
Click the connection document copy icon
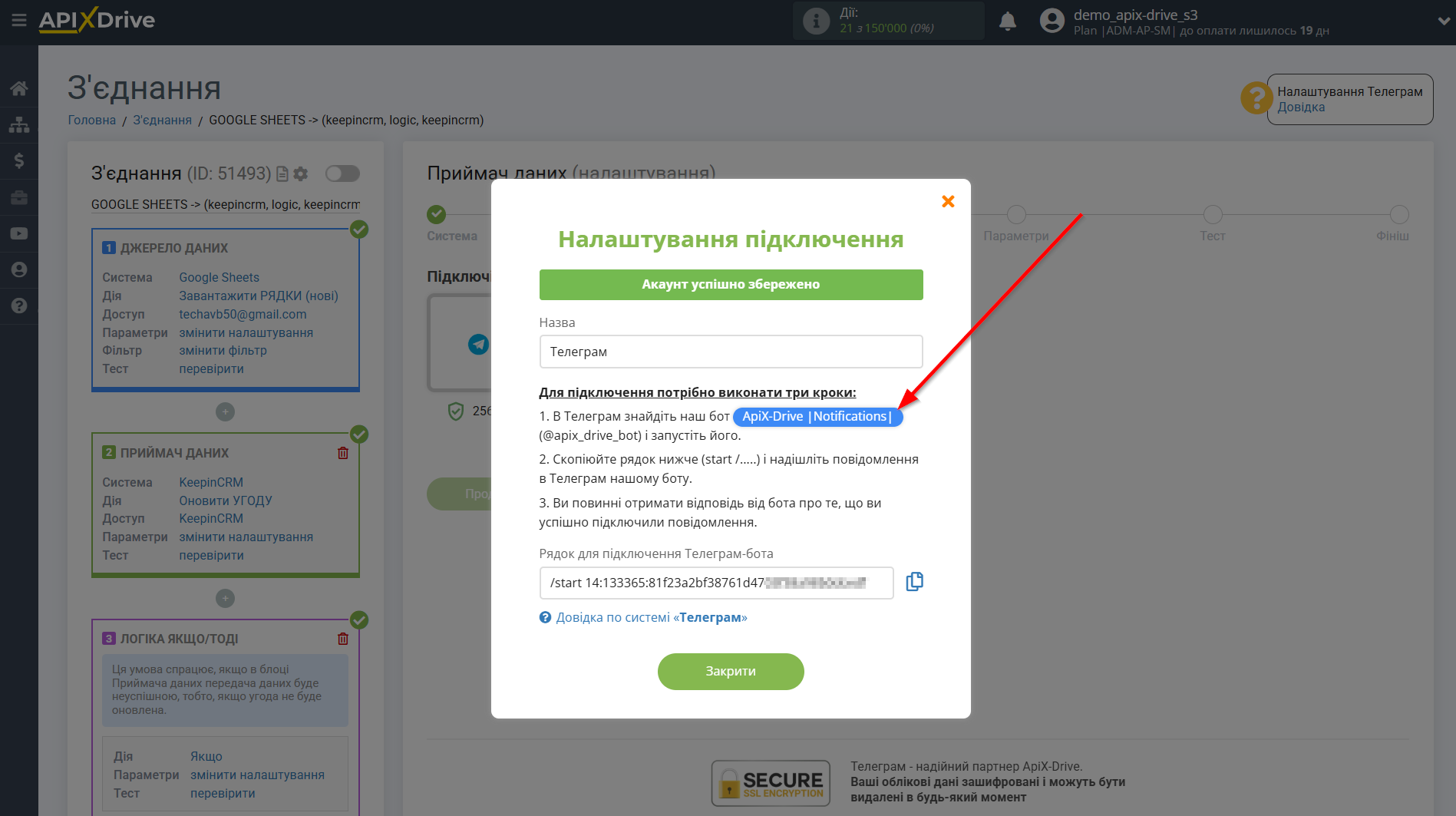(x=282, y=174)
